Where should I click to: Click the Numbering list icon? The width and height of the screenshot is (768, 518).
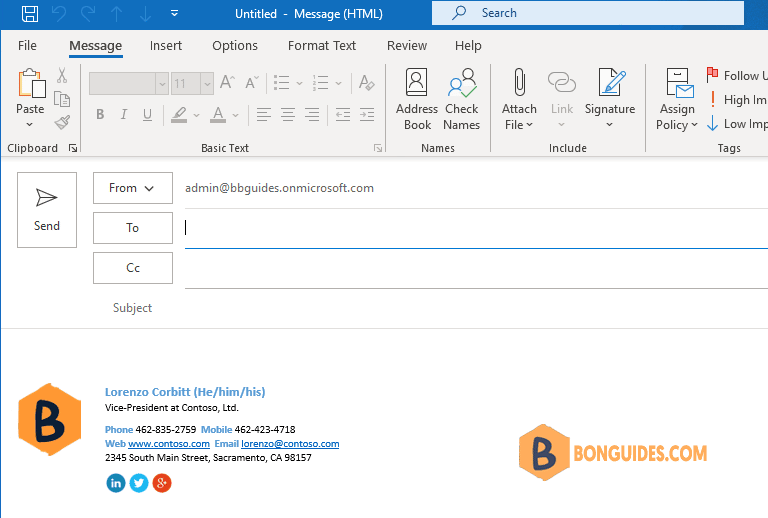tap(320, 82)
